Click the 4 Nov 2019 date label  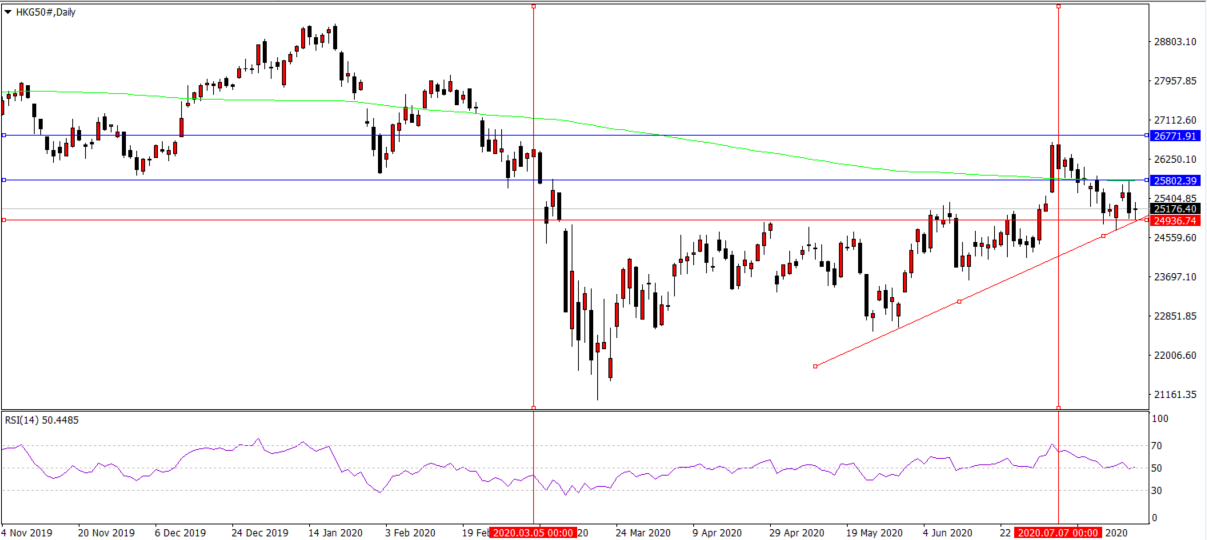click(29, 533)
